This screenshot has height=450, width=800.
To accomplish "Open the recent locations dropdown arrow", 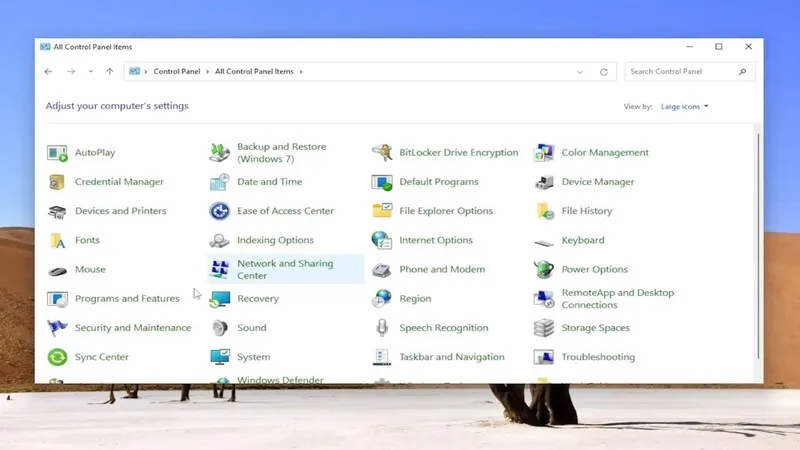I will 90,72.
